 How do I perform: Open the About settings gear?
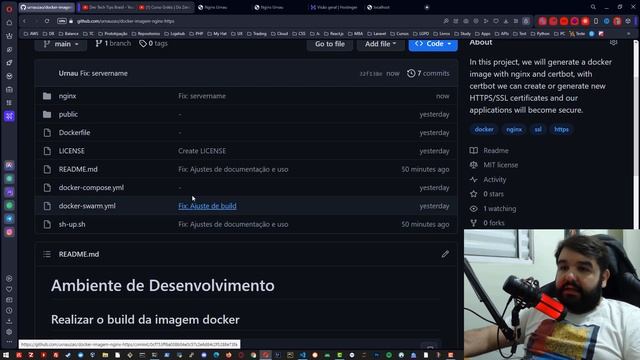[x=613, y=42]
